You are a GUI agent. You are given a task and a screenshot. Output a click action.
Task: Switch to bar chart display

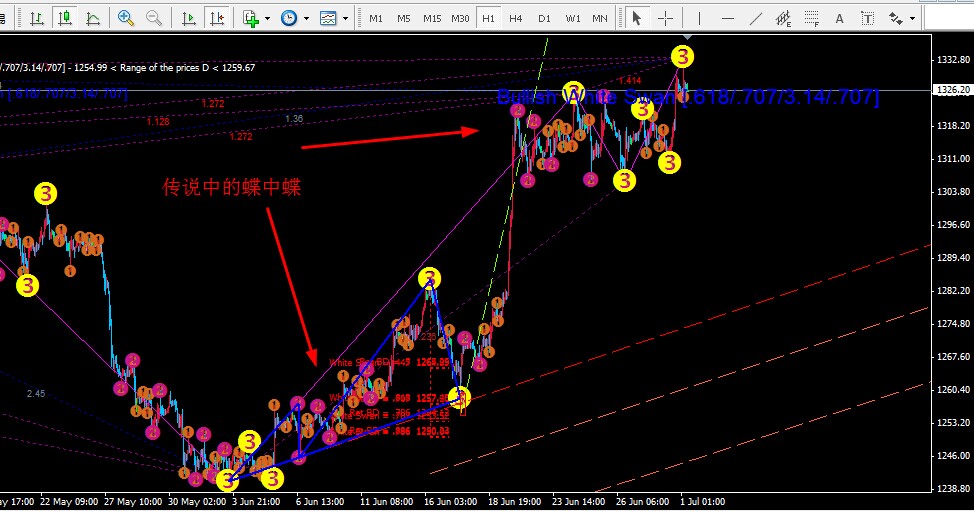(37, 19)
